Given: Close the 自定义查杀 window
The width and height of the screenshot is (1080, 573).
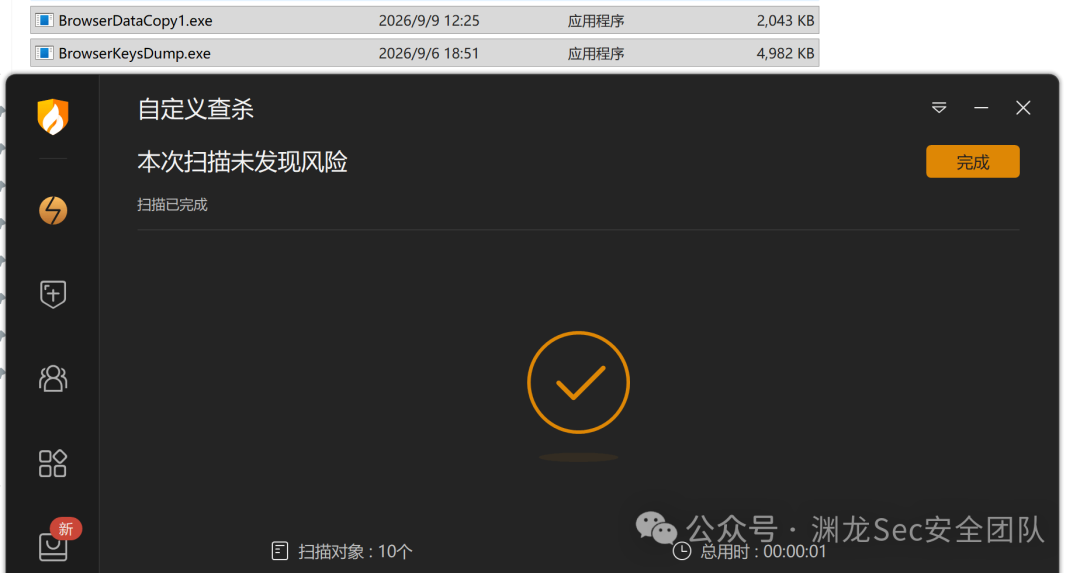Looking at the screenshot, I should point(1024,107).
